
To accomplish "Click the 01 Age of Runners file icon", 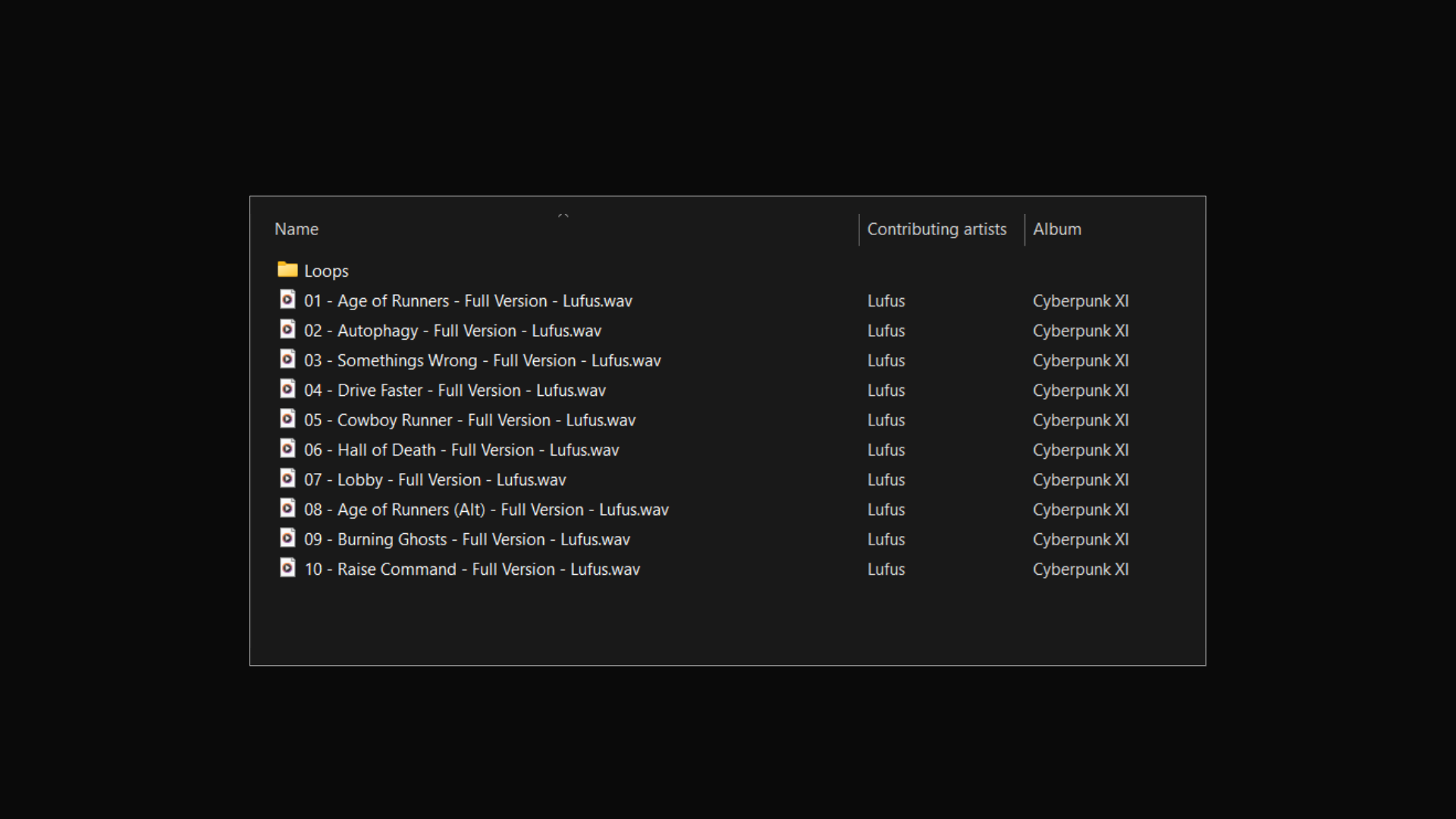I will tap(287, 300).
